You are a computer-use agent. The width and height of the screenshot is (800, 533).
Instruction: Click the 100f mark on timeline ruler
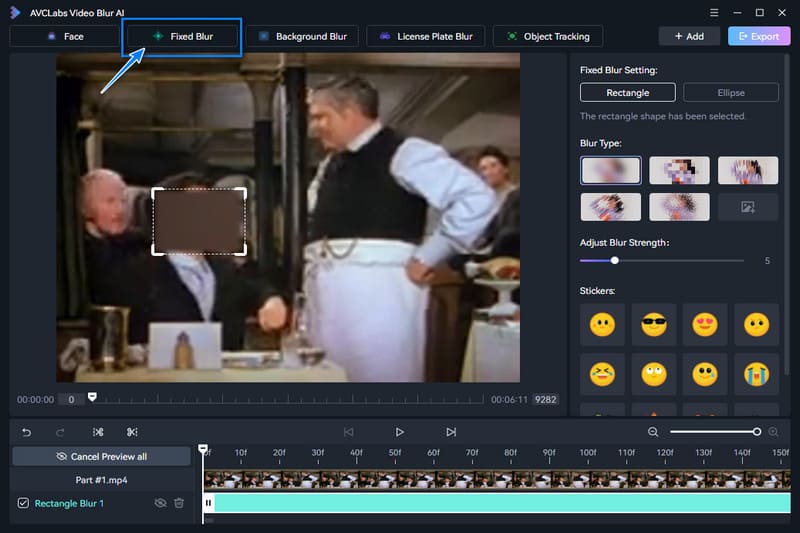point(588,452)
